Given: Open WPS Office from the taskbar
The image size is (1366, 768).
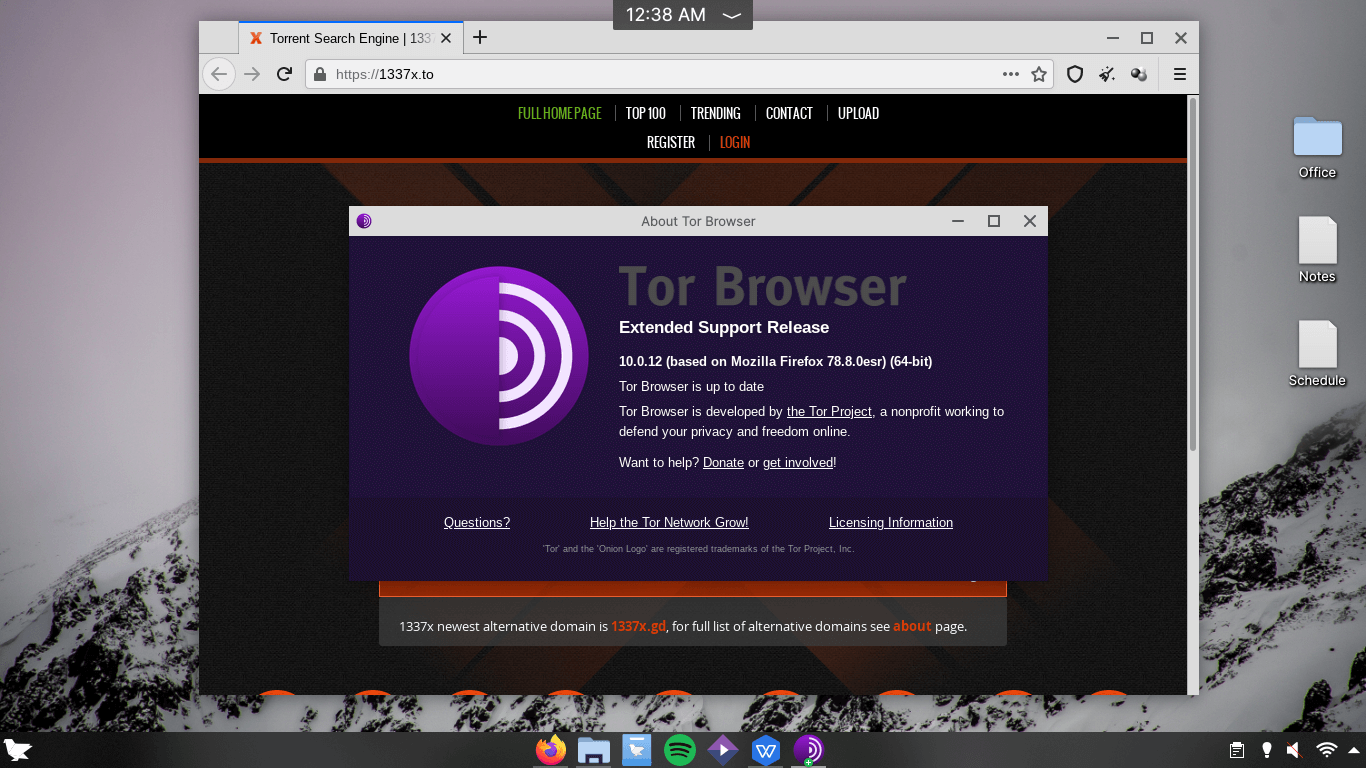Looking at the screenshot, I should (x=766, y=749).
